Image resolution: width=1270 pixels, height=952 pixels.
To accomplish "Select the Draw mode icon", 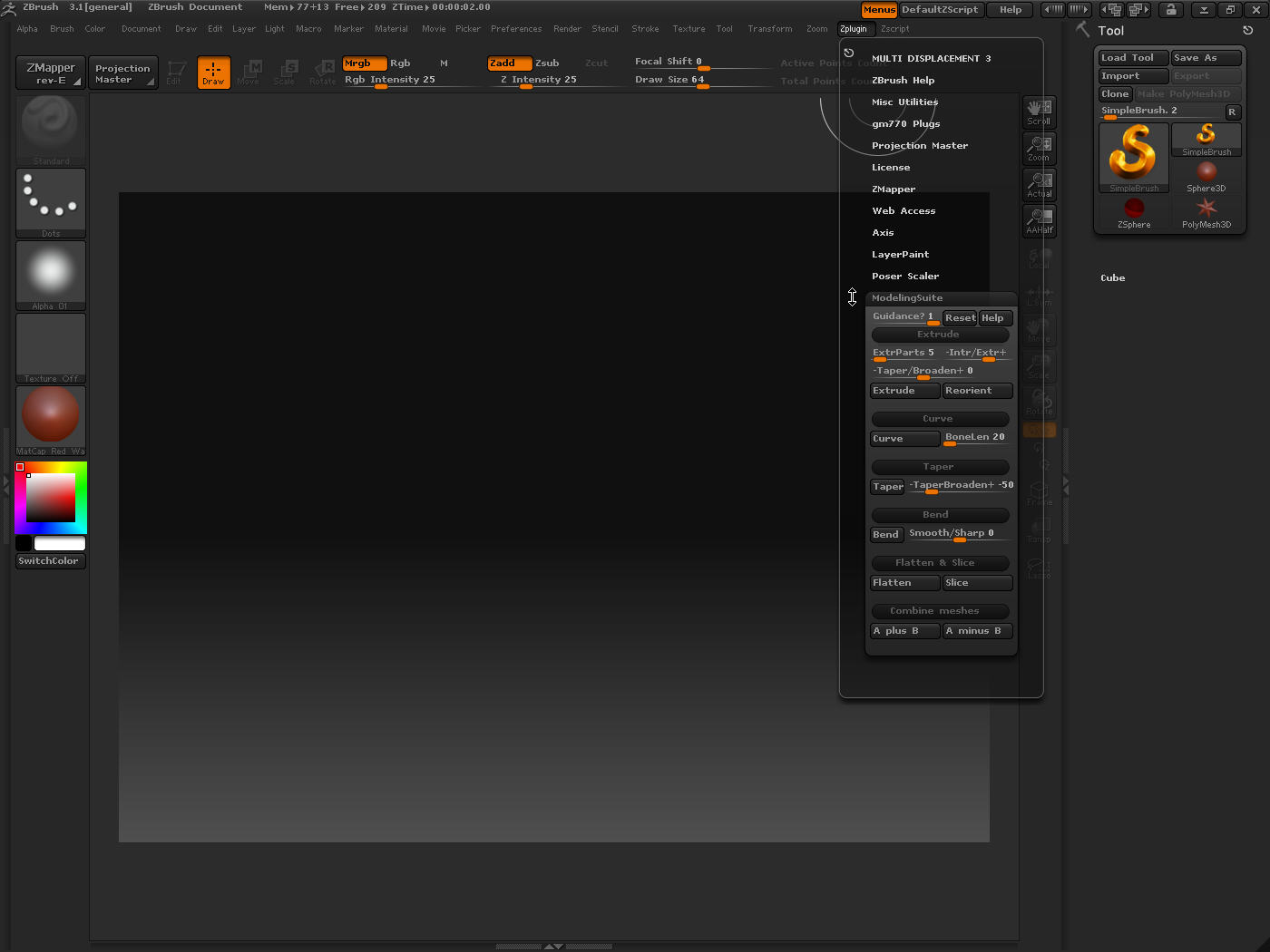I will pyautogui.click(x=213, y=73).
